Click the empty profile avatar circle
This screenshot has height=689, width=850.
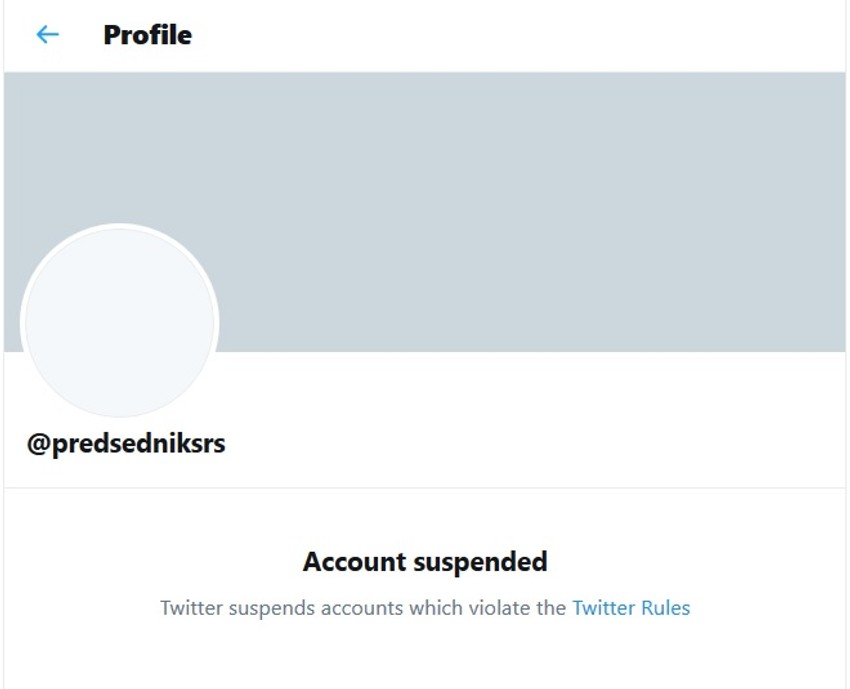click(x=119, y=322)
